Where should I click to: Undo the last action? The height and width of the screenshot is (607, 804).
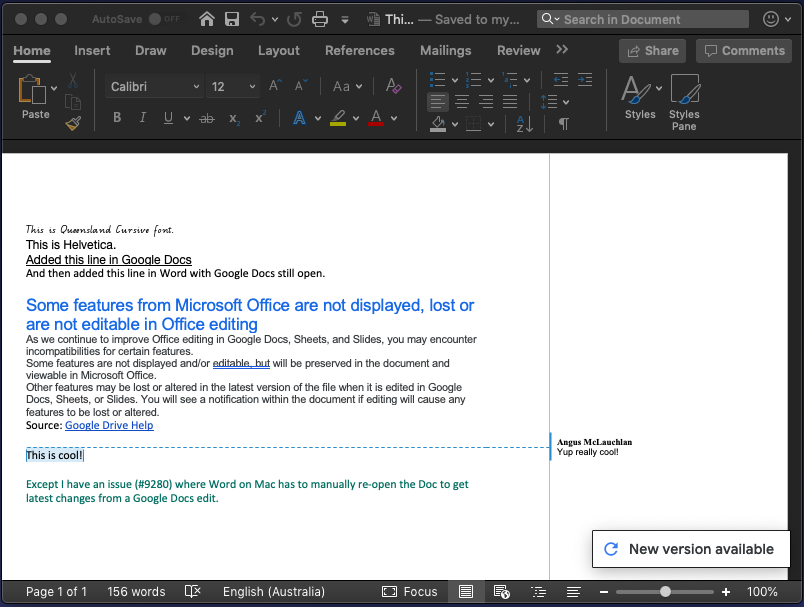(x=257, y=19)
